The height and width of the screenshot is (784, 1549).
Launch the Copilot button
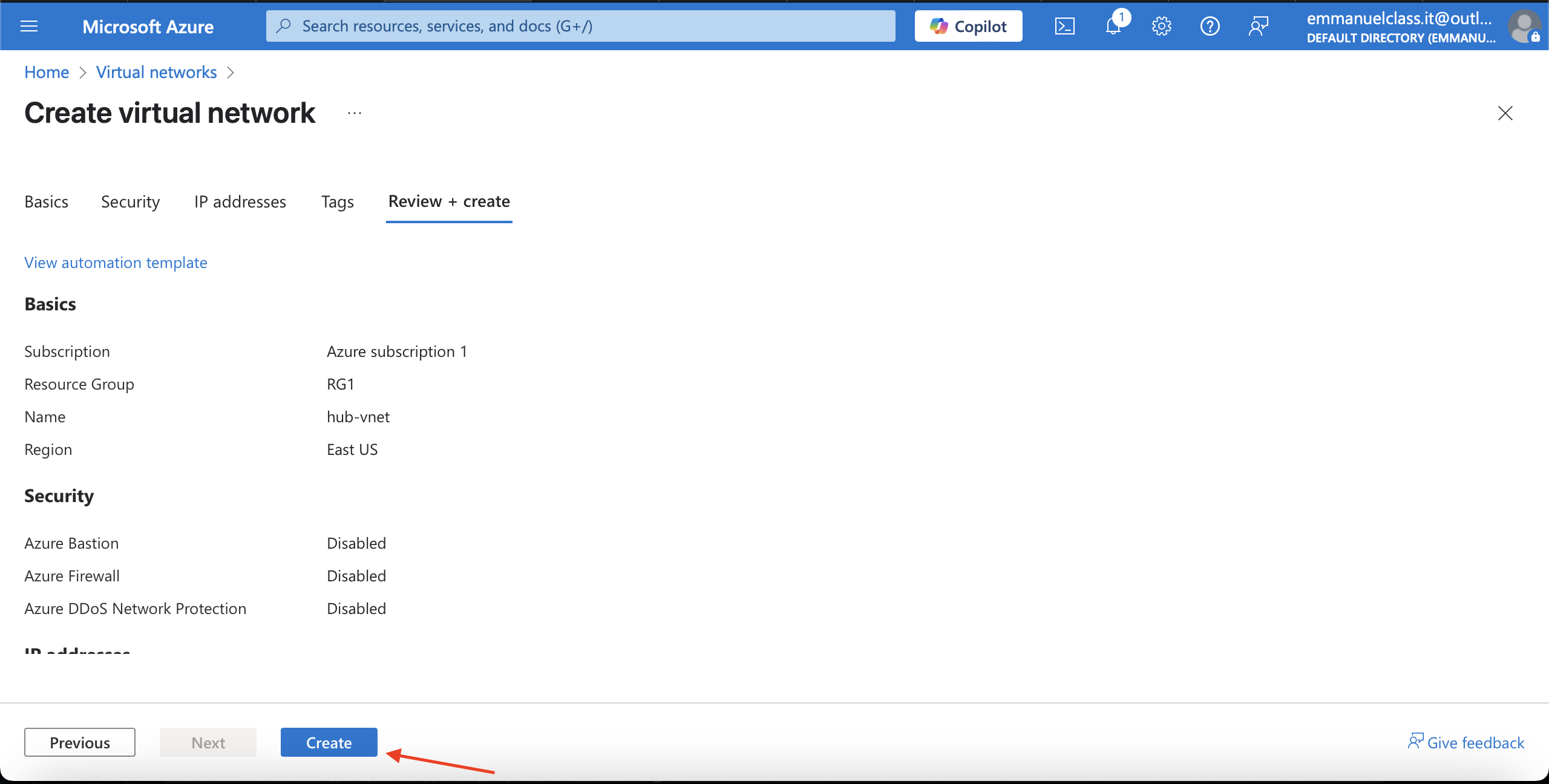coord(968,26)
